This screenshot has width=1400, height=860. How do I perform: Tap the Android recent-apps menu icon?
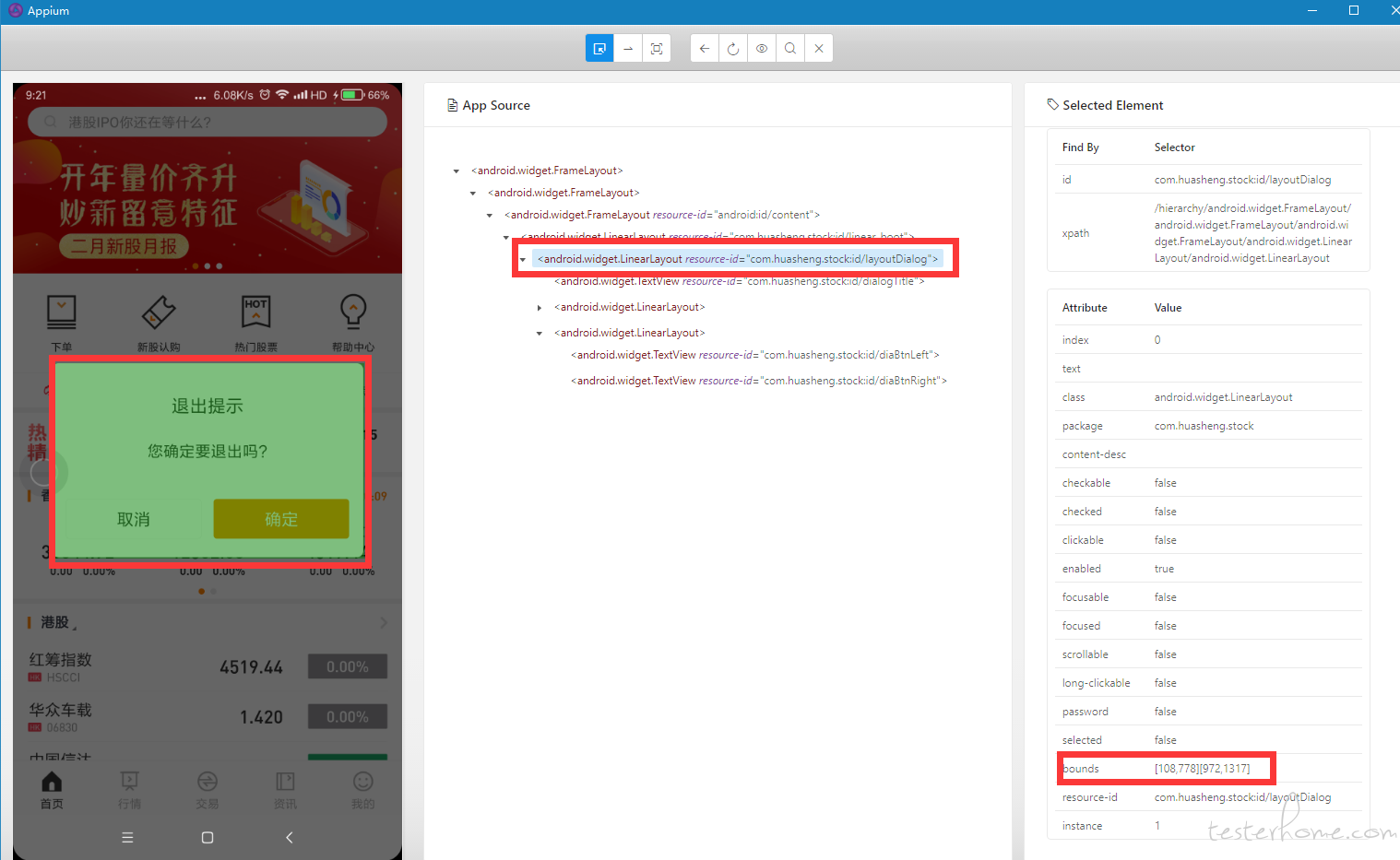[127, 838]
